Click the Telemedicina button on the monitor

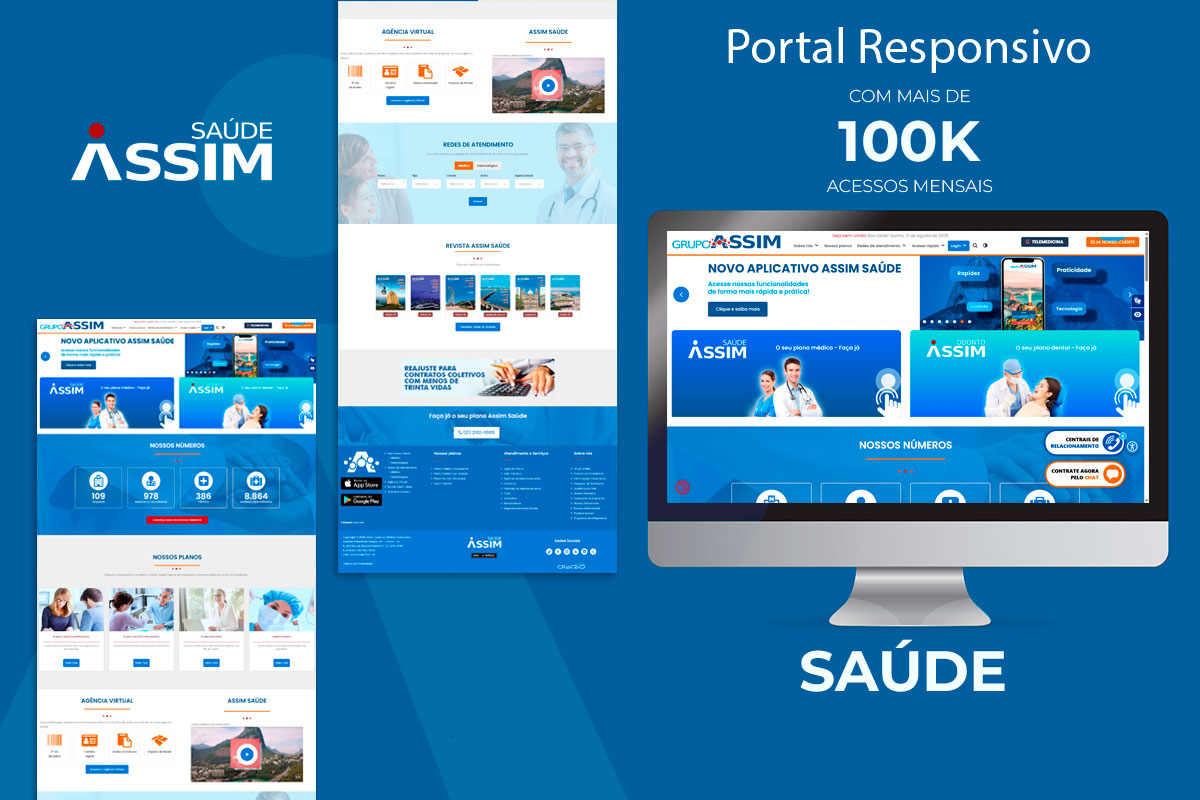click(1044, 242)
